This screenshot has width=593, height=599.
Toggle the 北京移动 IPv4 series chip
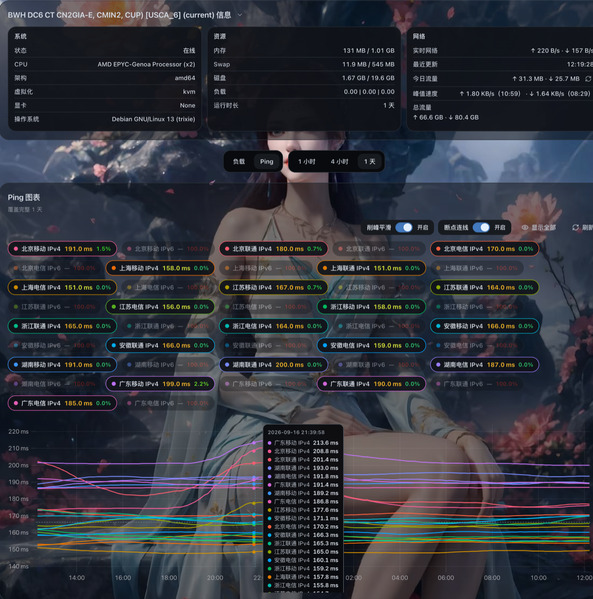(62, 249)
